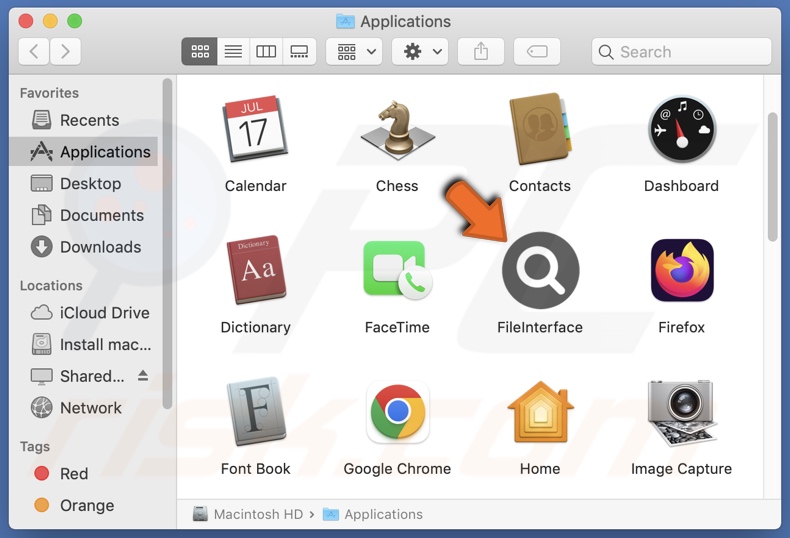The height and width of the screenshot is (538, 790).
Task: Select the Chess app icon
Action: (x=397, y=129)
